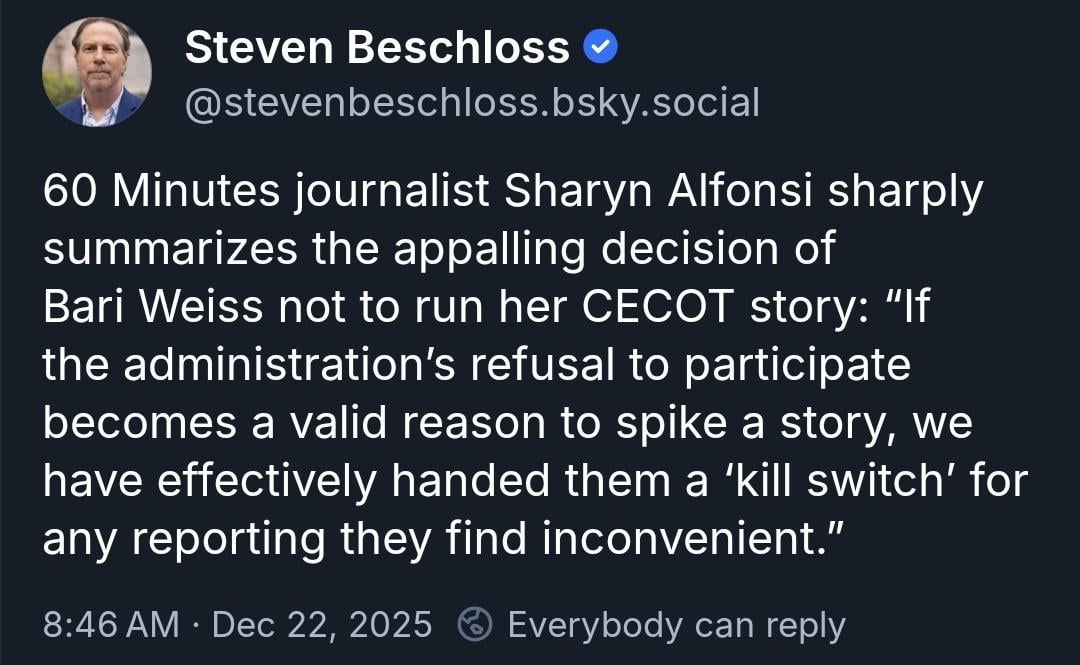
Task: Click the final word "inconvenient."
Action: point(695,539)
